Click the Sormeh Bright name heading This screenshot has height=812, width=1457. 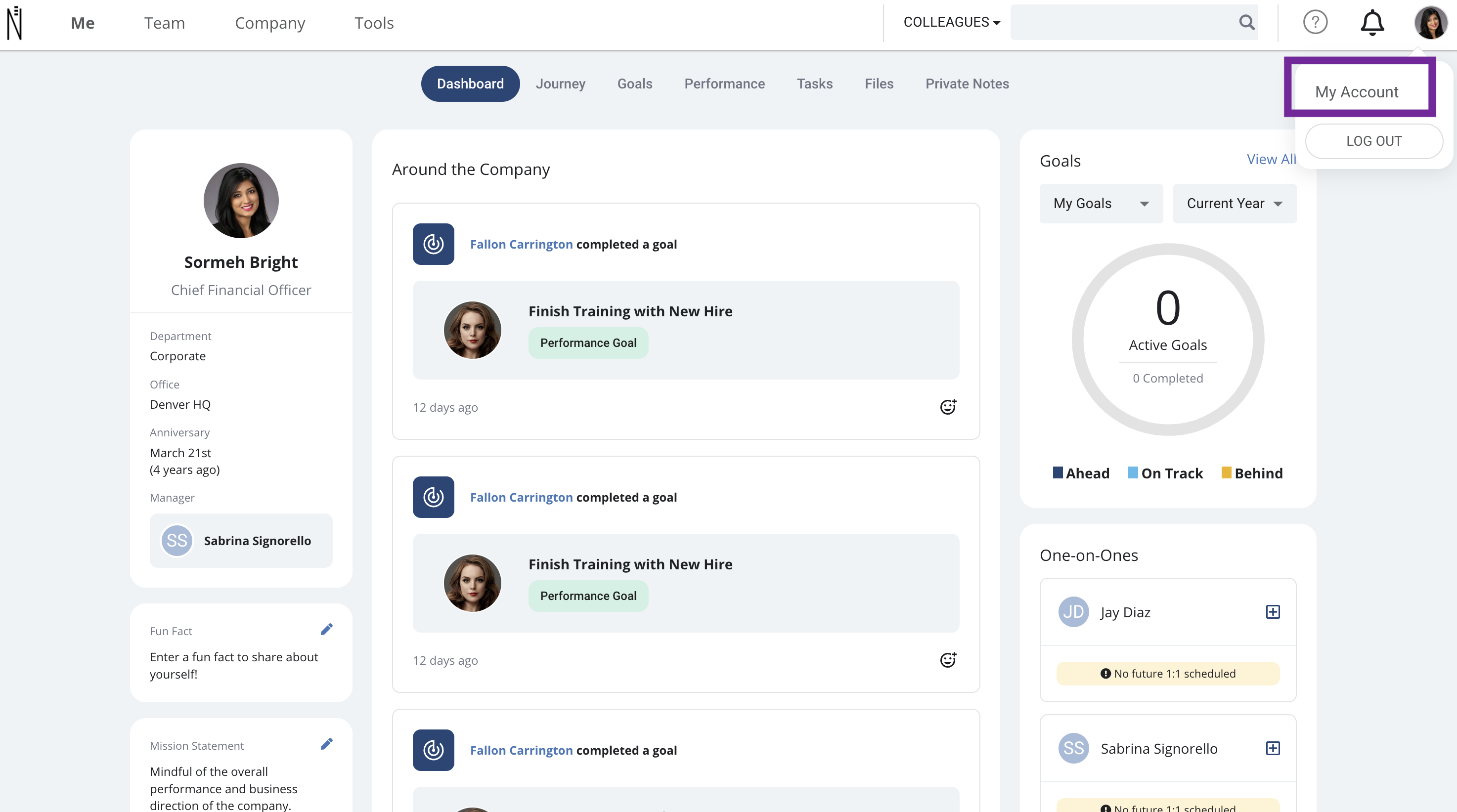241,262
